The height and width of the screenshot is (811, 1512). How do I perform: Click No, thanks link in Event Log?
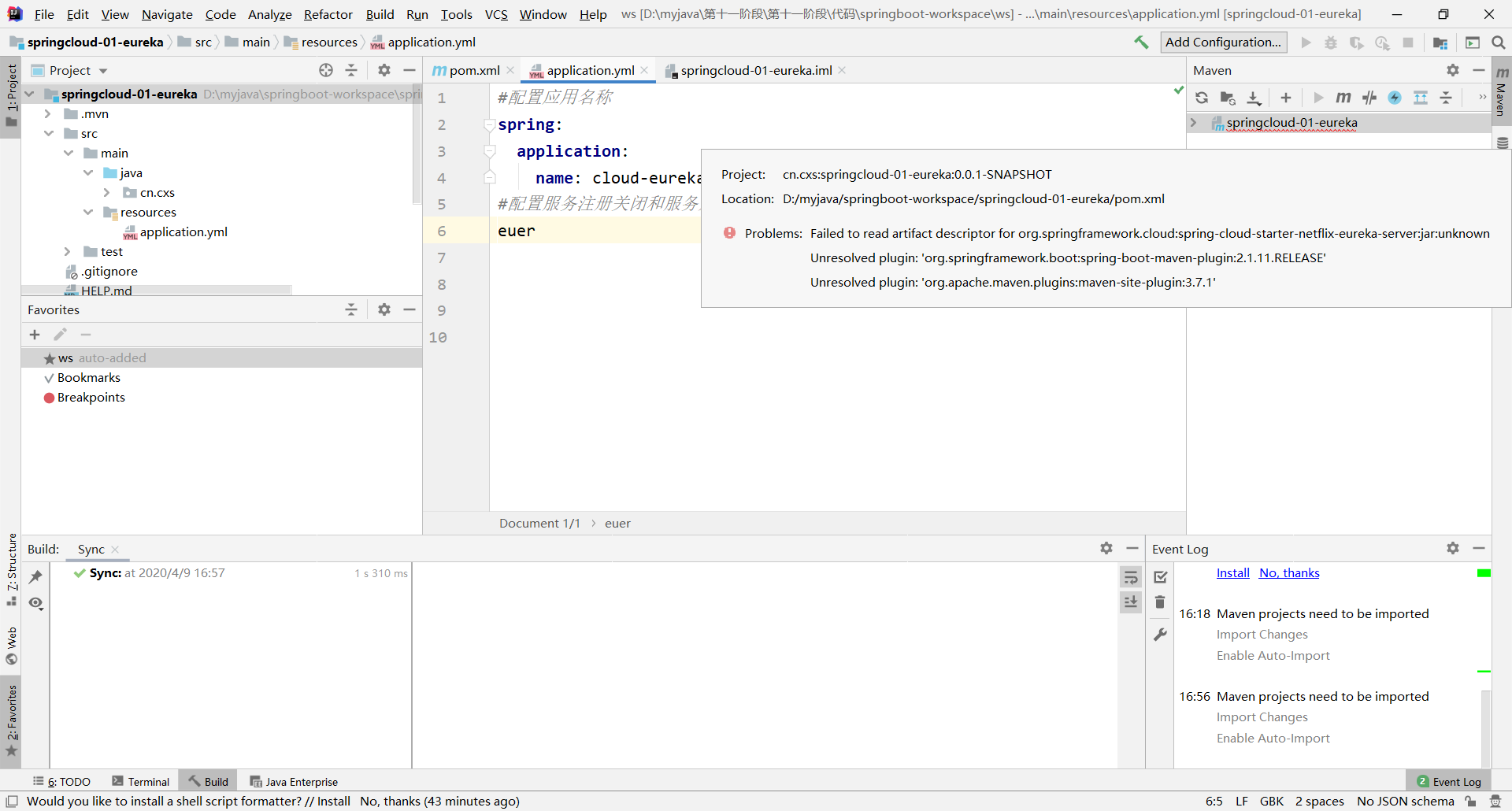click(1289, 573)
